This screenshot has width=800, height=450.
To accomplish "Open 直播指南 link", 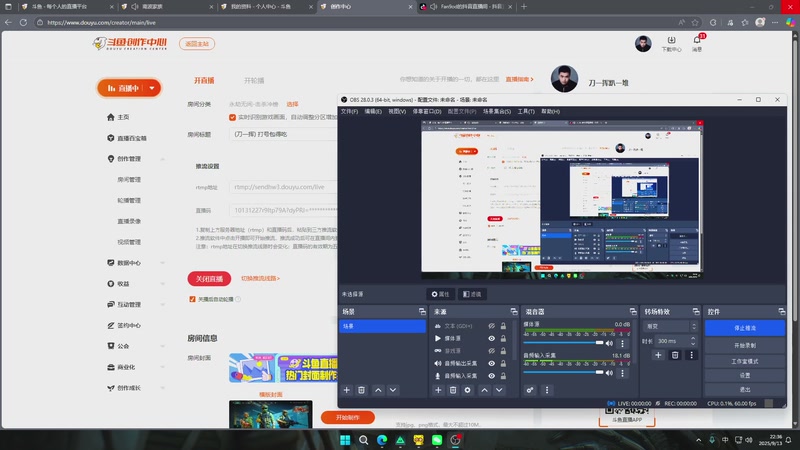I will click(x=519, y=79).
